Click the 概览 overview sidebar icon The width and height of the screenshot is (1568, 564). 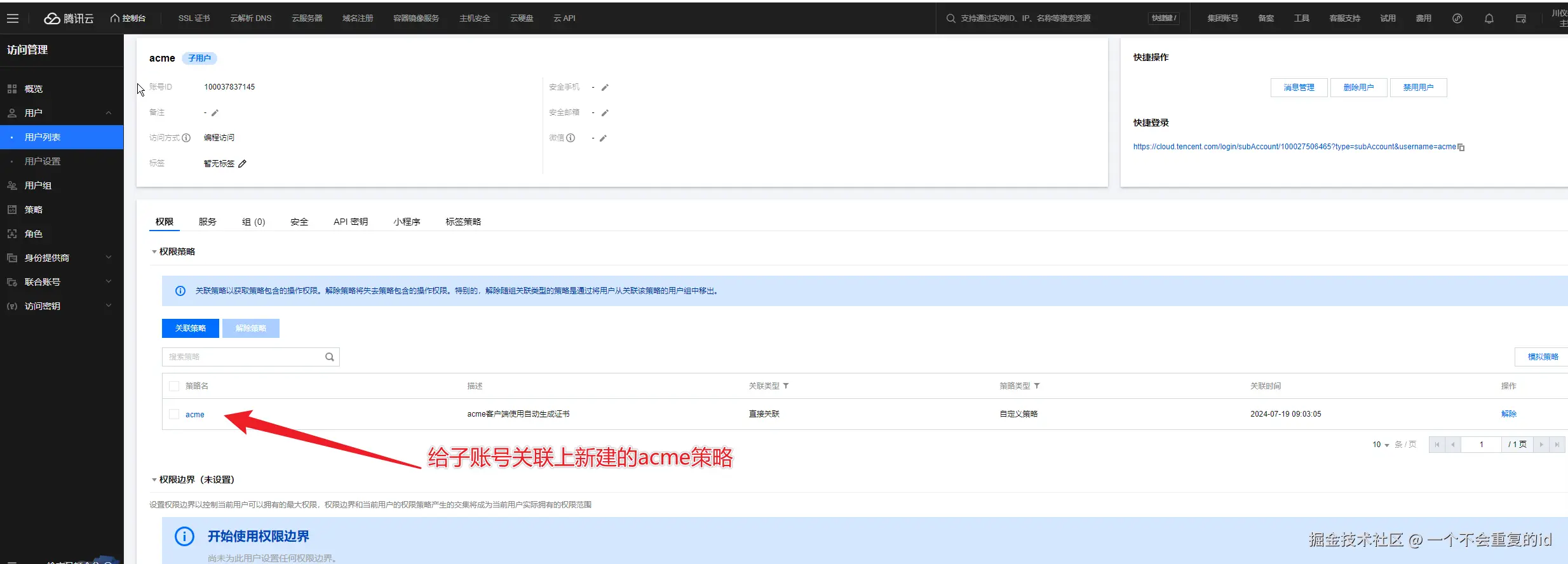pyautogui.click(x=12, y=89)
